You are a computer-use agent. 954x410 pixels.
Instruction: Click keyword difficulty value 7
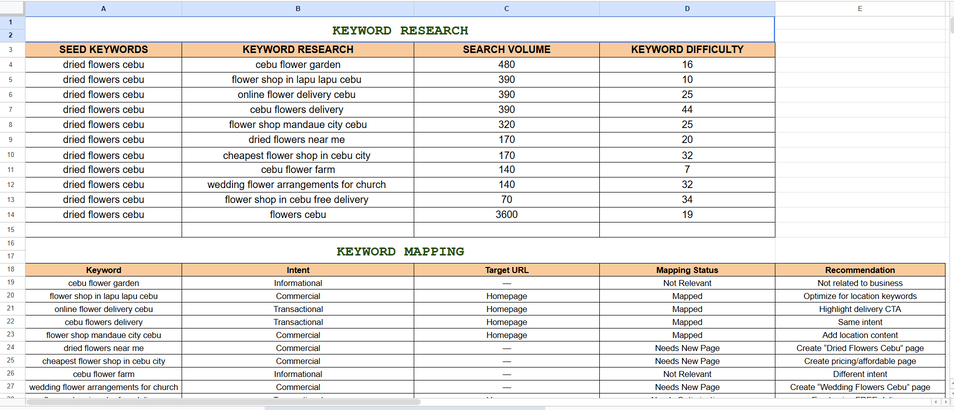pos(687,170)
